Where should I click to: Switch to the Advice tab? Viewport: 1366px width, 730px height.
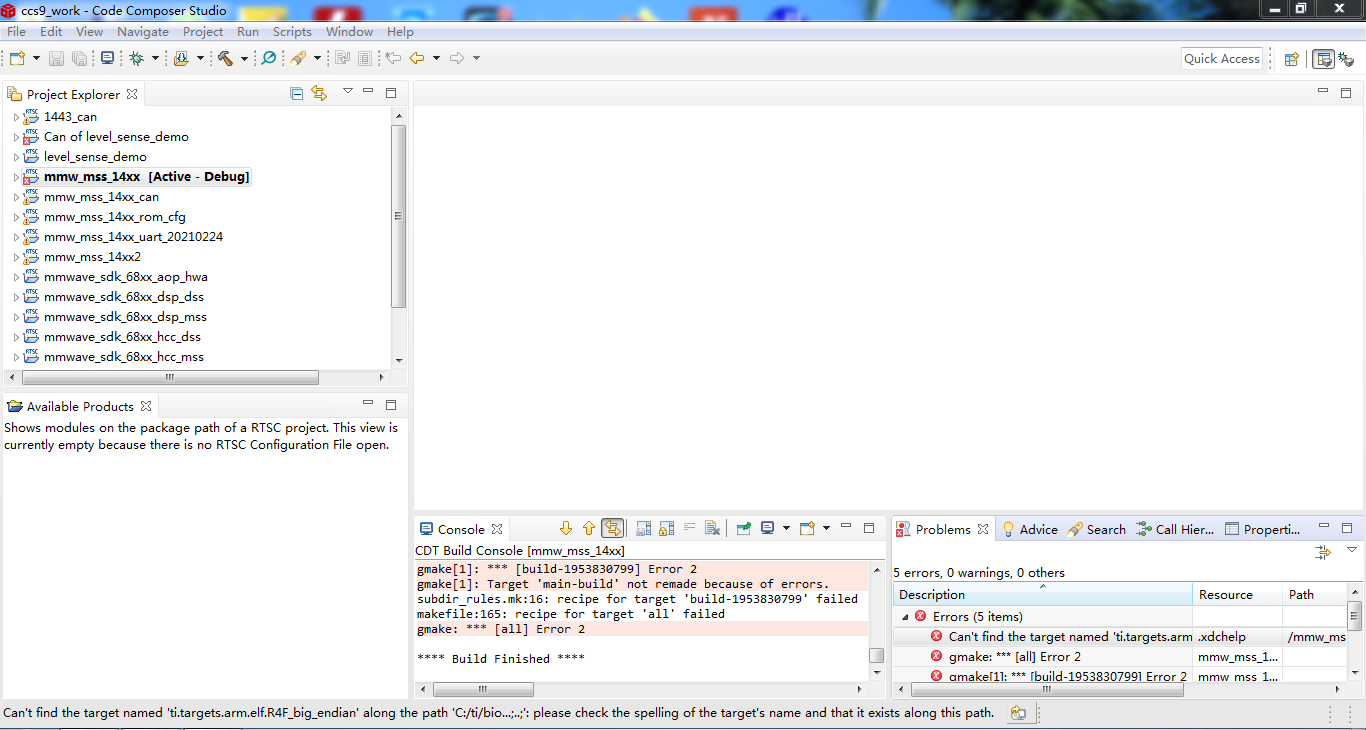click(x=1029, y=529)
